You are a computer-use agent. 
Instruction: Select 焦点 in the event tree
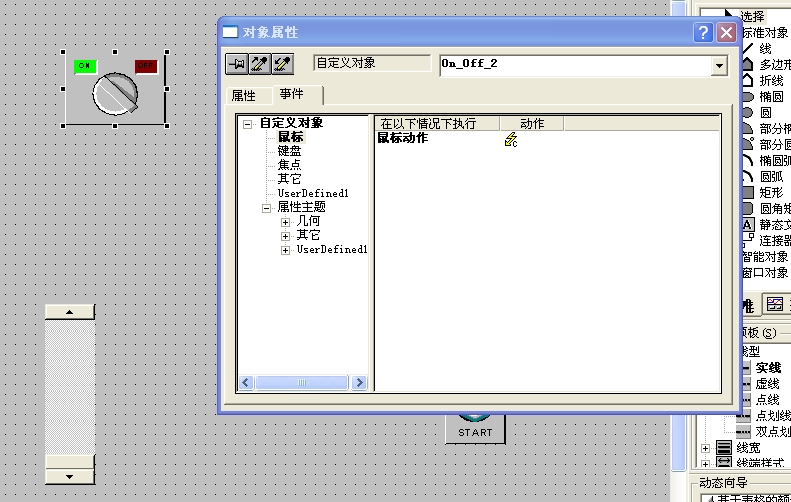pos(290,165)
